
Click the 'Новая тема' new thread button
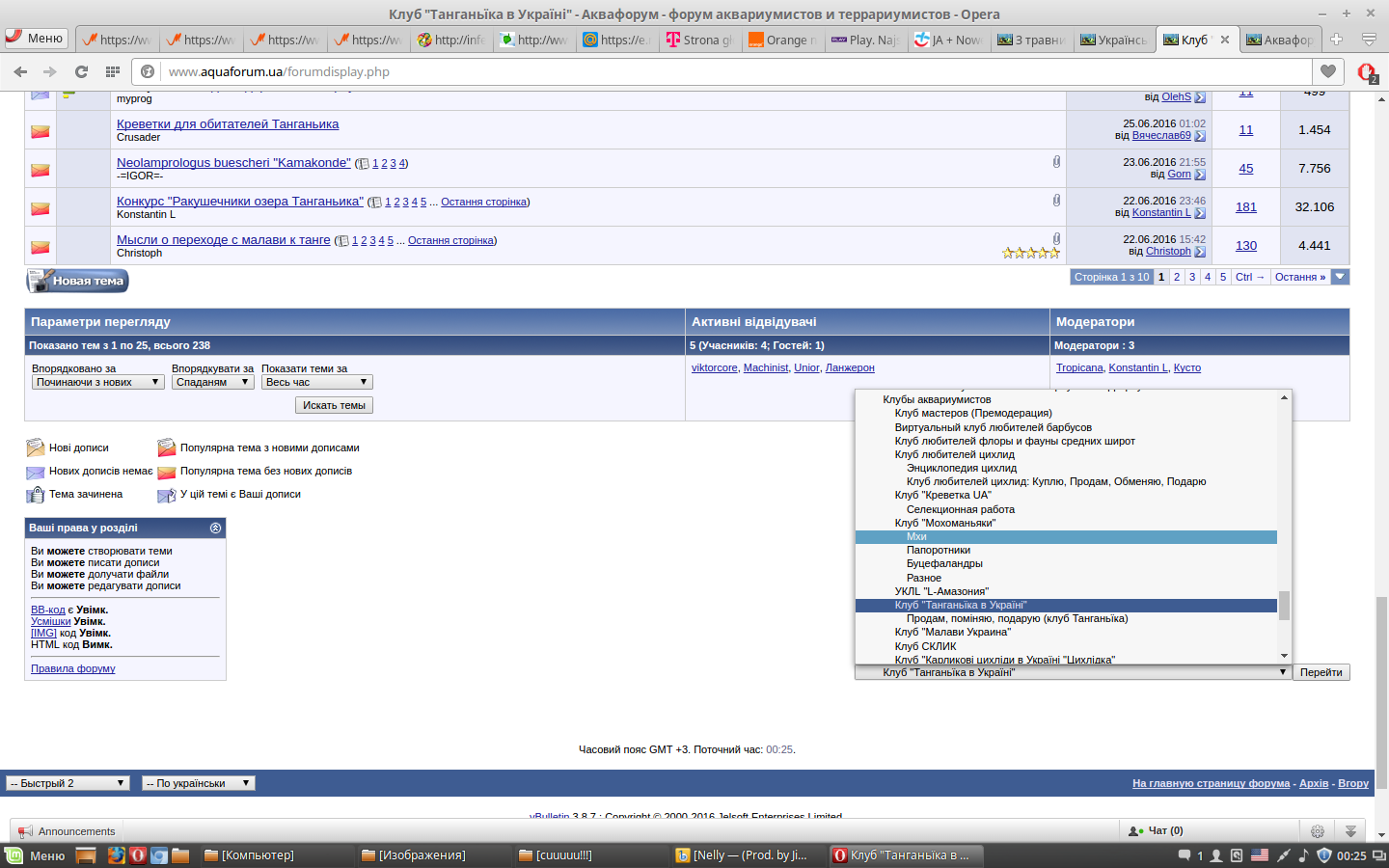point(77,281)
